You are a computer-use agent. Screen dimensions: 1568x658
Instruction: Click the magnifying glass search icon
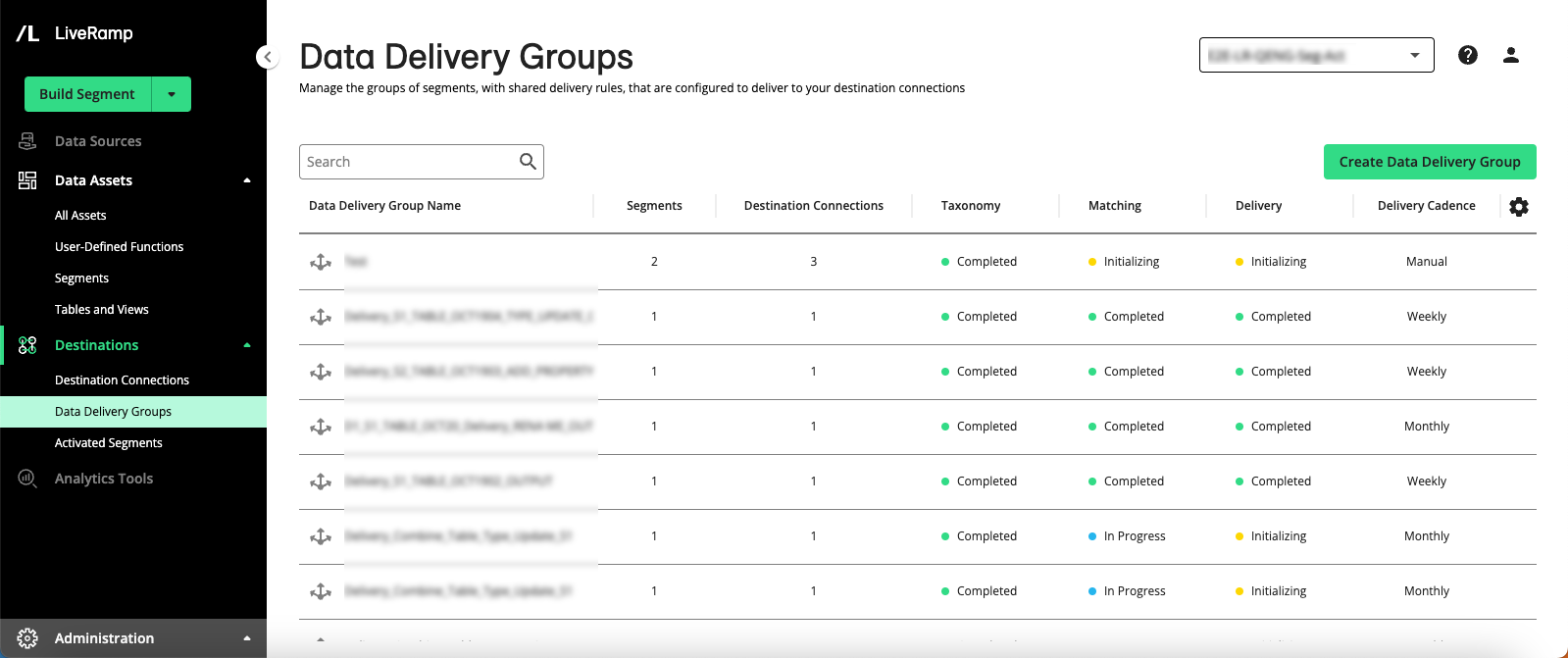click(528, 162)
